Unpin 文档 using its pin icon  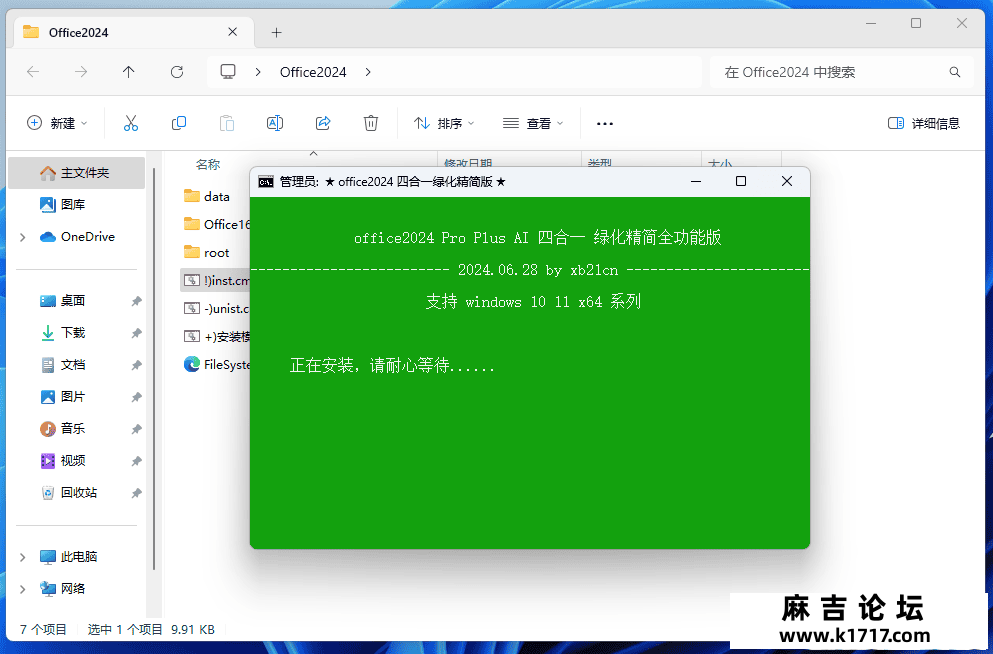[136, 365]
